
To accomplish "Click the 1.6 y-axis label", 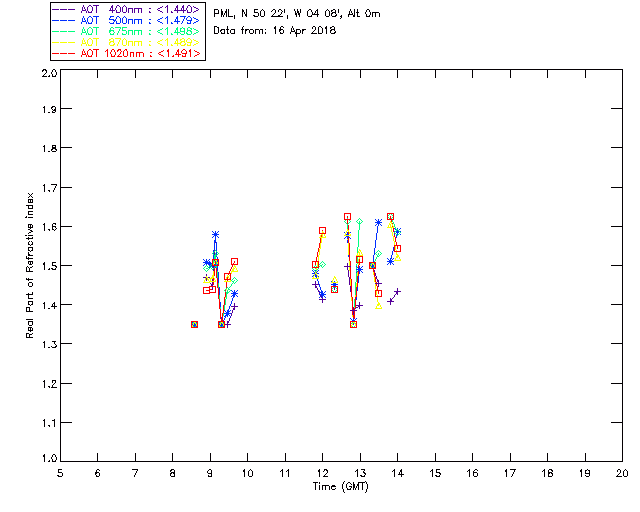I will click(x=49, y=227).
